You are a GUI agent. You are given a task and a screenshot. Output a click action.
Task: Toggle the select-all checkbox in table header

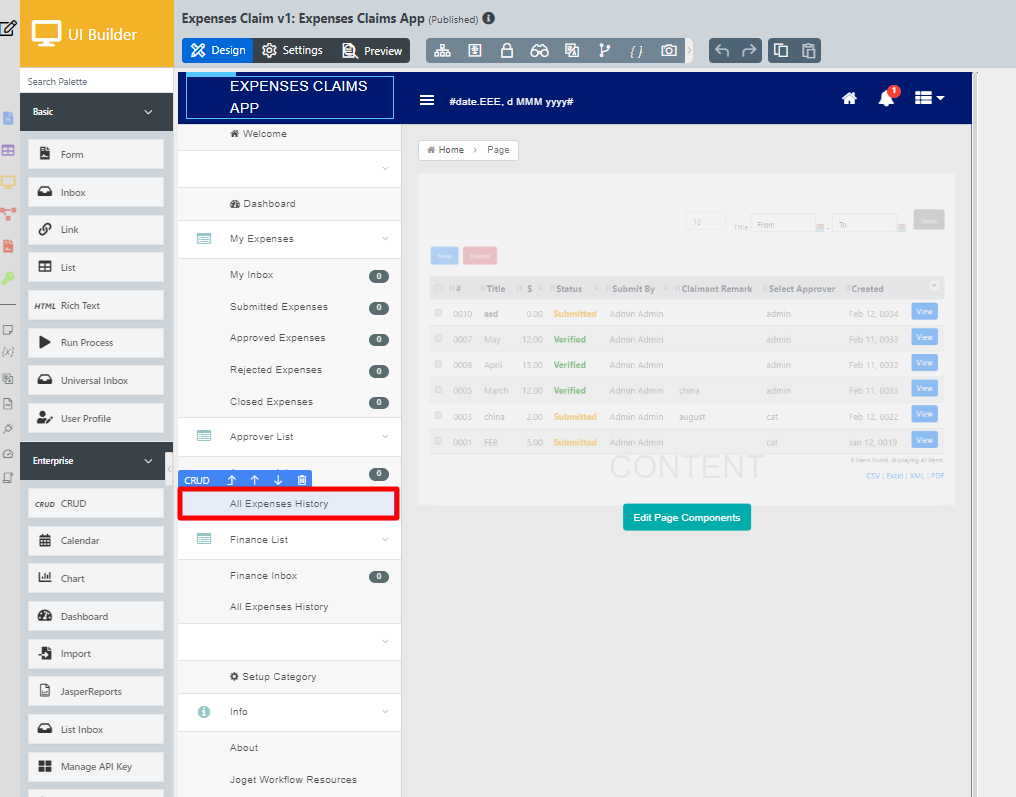[x=438, y=289]
